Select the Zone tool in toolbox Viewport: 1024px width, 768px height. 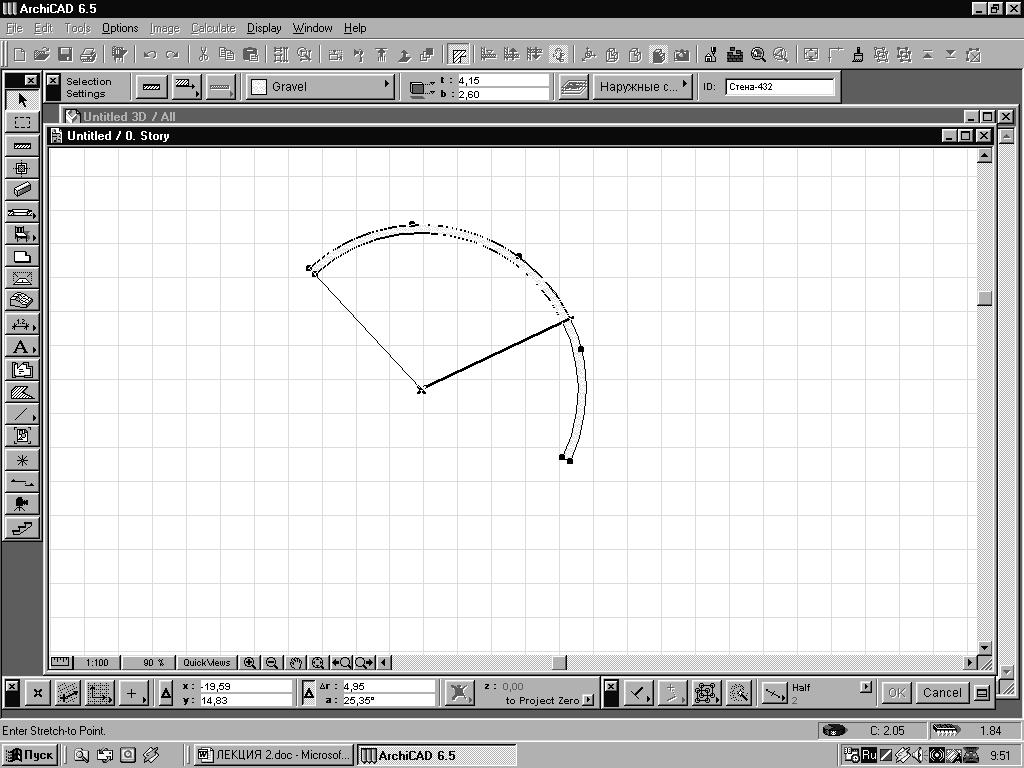pyautogui.click(x=22, y=370)
